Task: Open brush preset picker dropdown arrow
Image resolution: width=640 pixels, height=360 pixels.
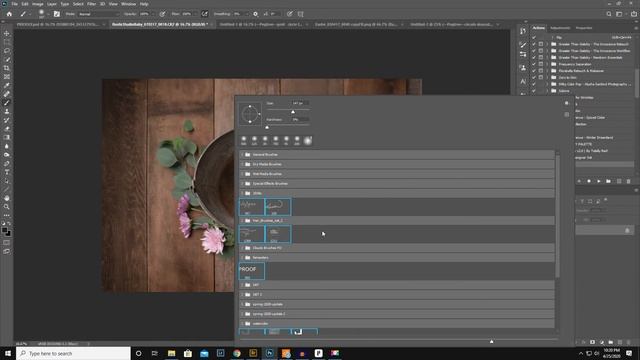Action: [48, 14]
